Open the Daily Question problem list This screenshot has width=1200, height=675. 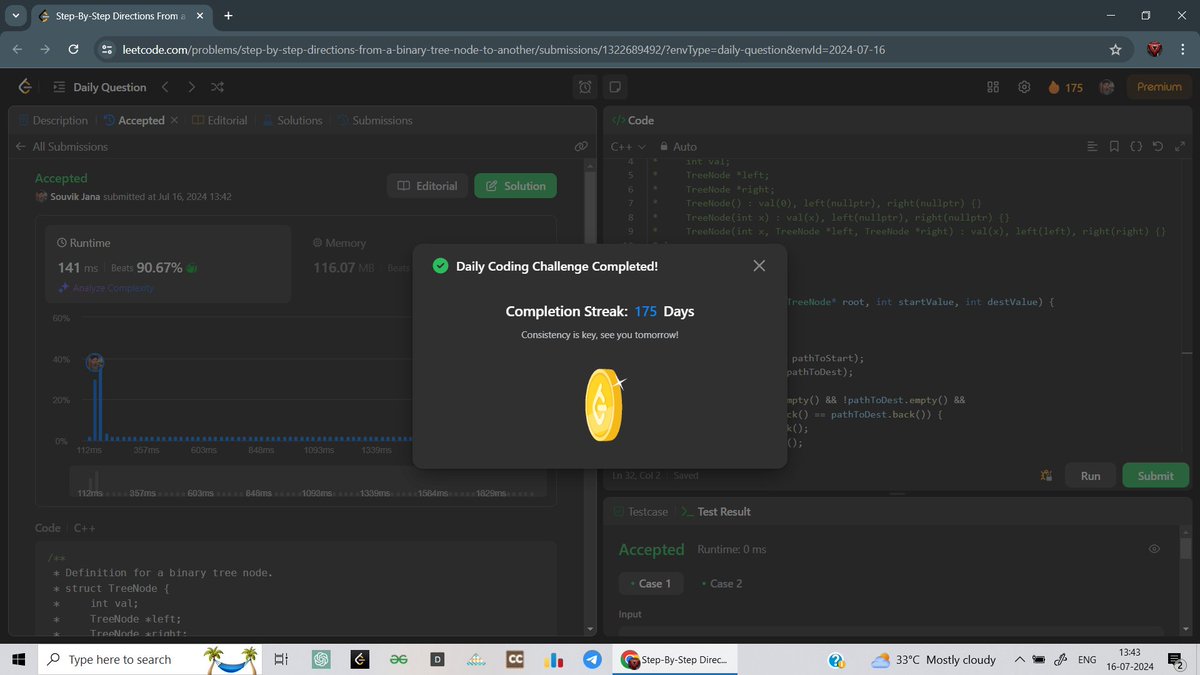(100, 87)
